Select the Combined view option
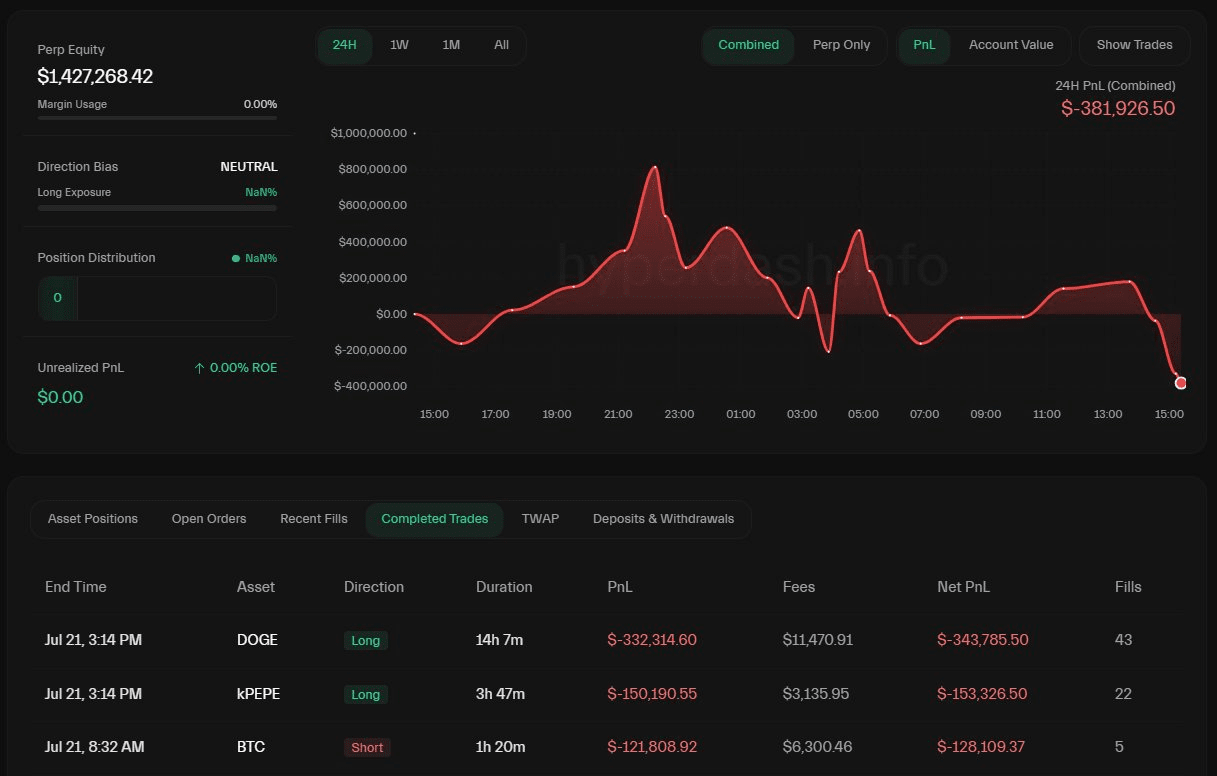This screenshot has height=776, width=1217. [748, 45]
